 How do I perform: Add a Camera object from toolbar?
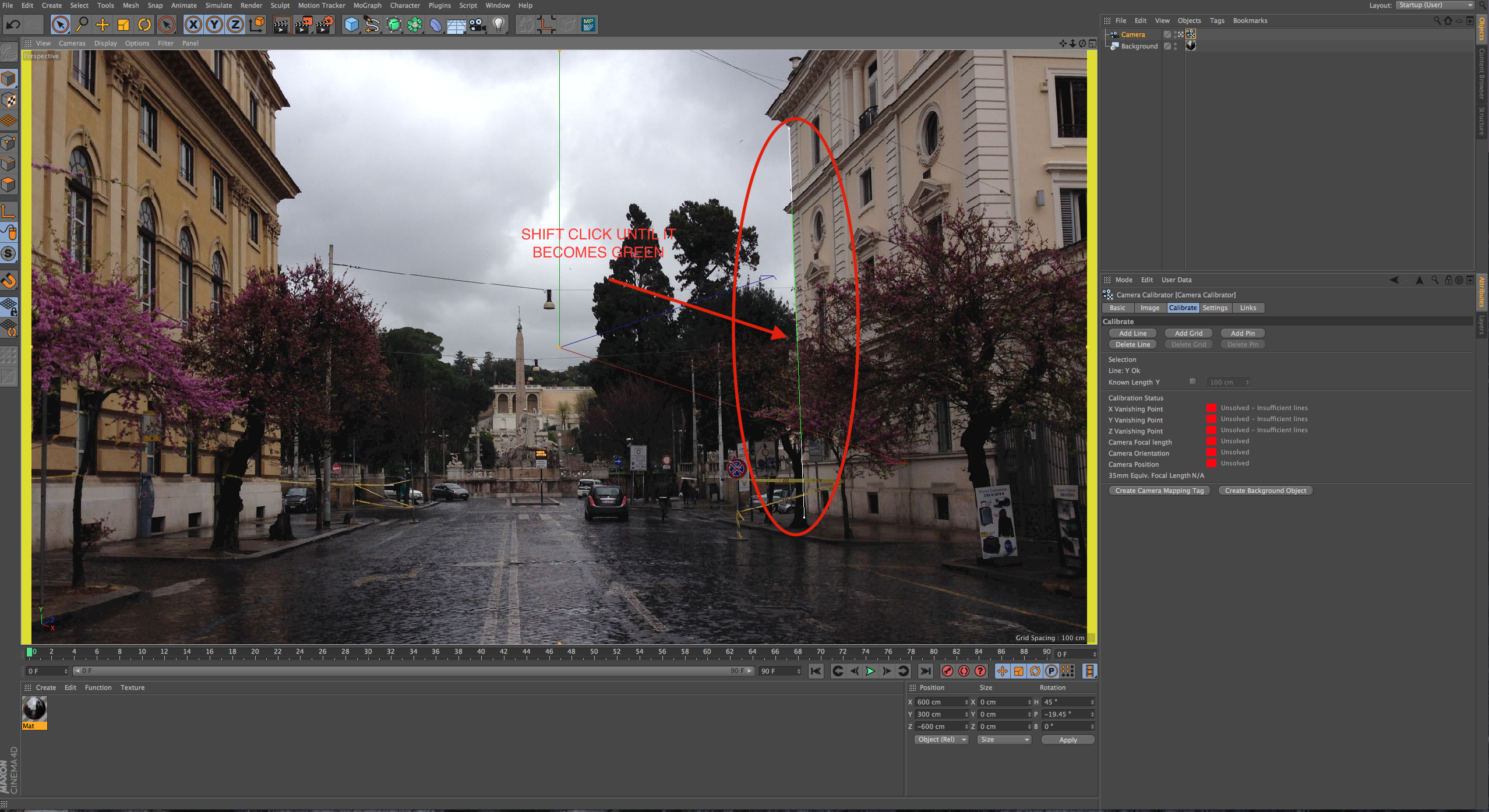point(478,24)
